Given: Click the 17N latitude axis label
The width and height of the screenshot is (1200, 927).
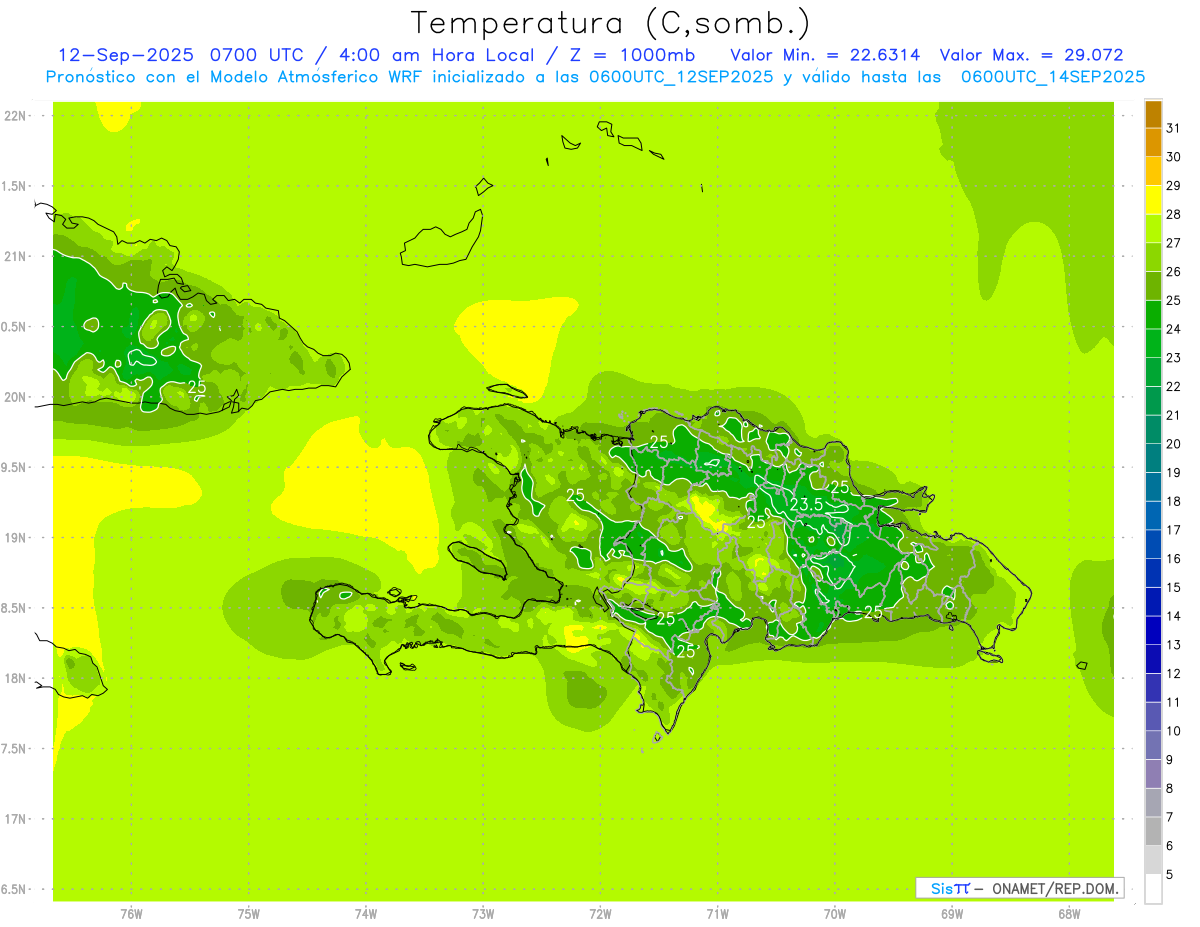Looking at the screenshot, I should [16, 819].
